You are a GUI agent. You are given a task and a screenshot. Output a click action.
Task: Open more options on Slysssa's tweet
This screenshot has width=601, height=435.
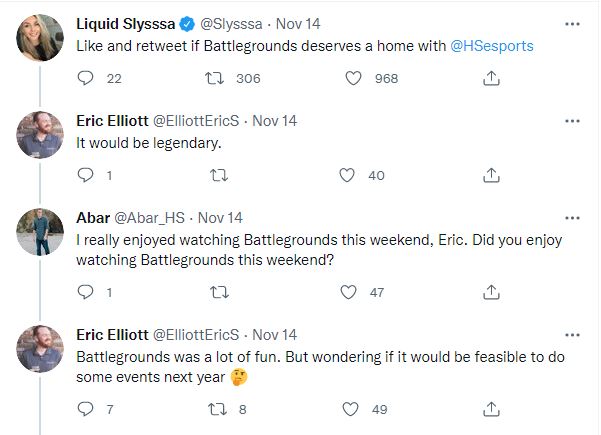point(572,22)
